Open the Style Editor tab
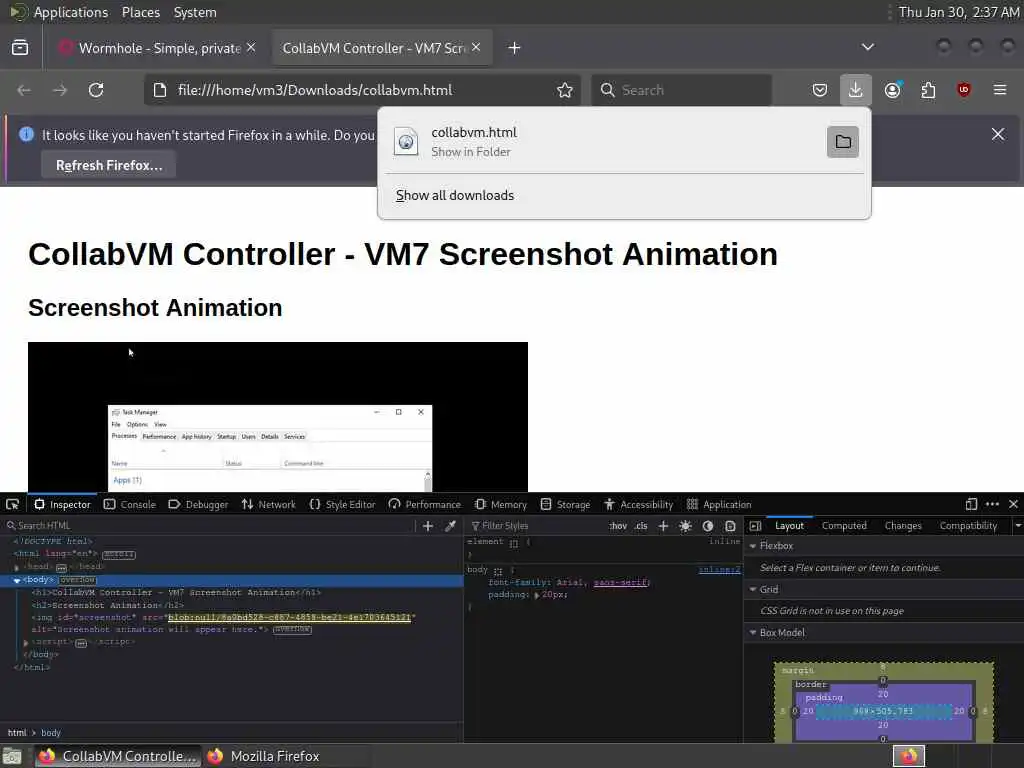Image resolution: width=1024 pixels, height=768 pixels. 343,504
